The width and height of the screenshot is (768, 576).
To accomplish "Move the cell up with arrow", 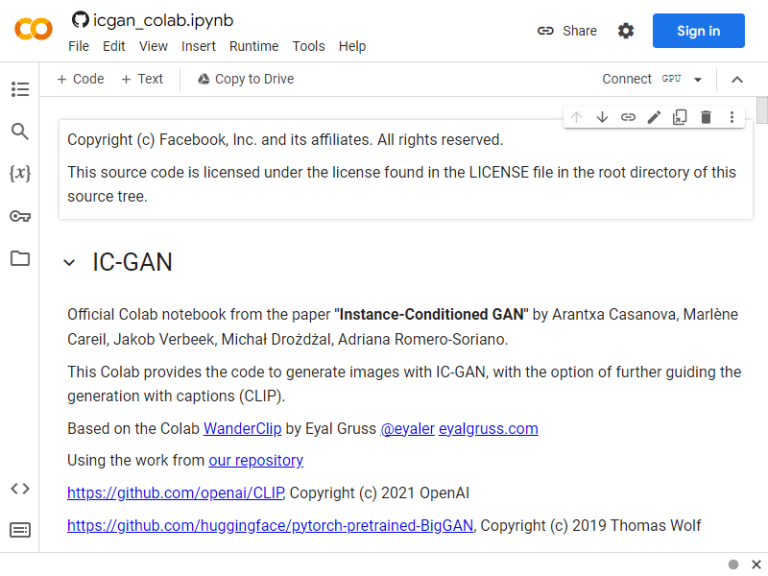I will coord(576,117).
